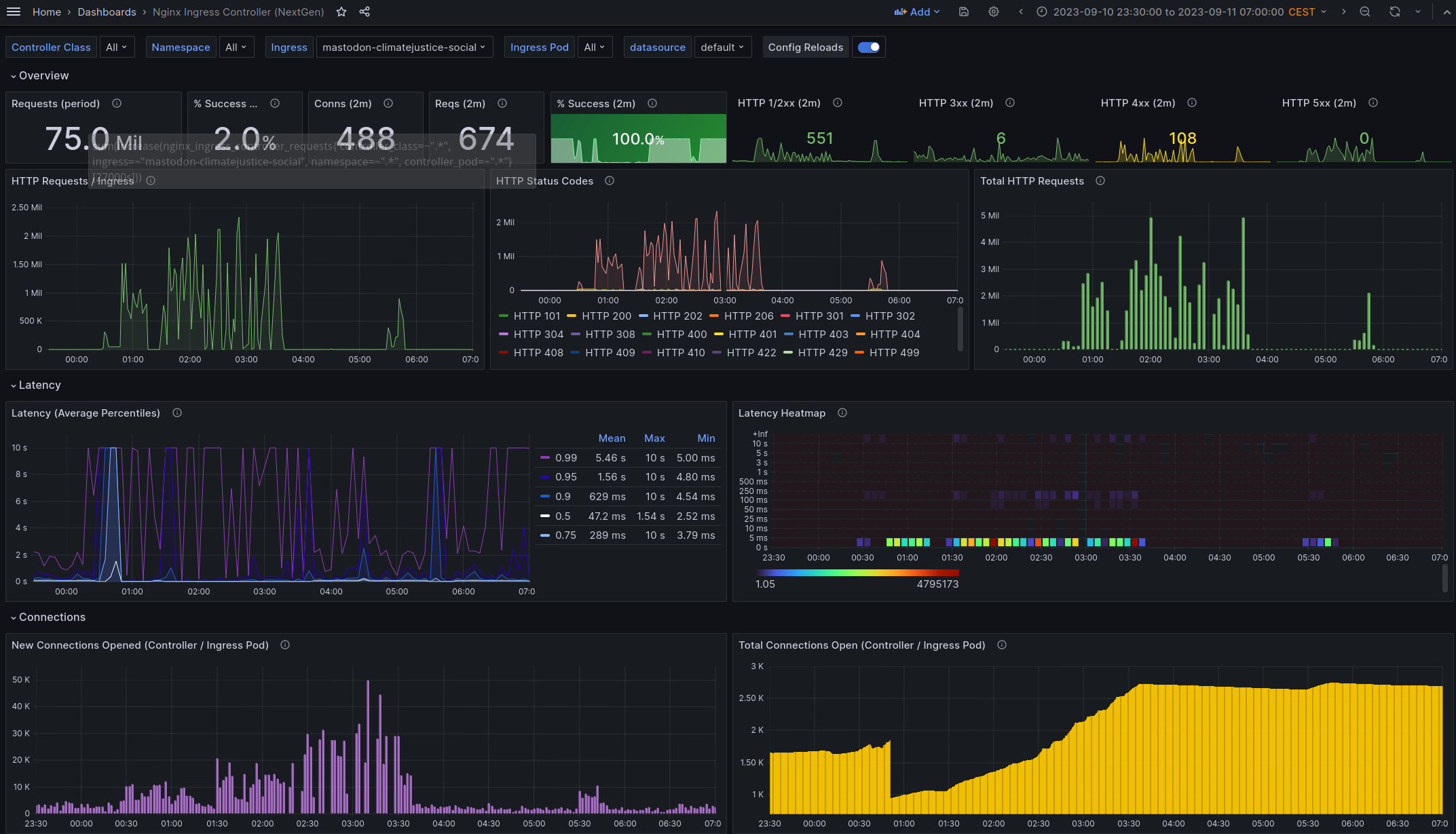Open the hamburger main menu
The image size is (1456, 834).
tap(14, 12)
